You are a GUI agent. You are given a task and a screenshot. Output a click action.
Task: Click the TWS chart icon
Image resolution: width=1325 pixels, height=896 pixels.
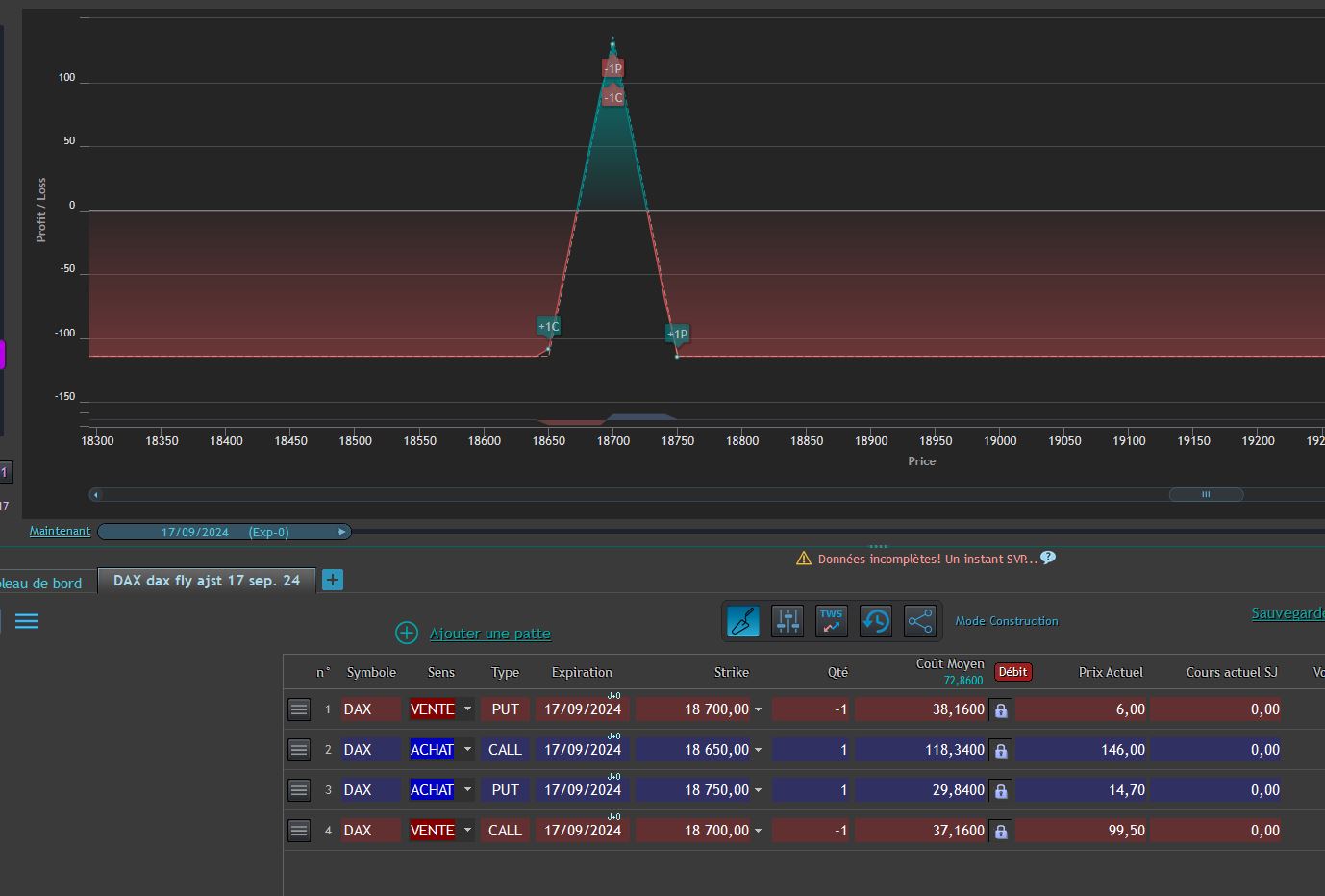tap(832, 621)
